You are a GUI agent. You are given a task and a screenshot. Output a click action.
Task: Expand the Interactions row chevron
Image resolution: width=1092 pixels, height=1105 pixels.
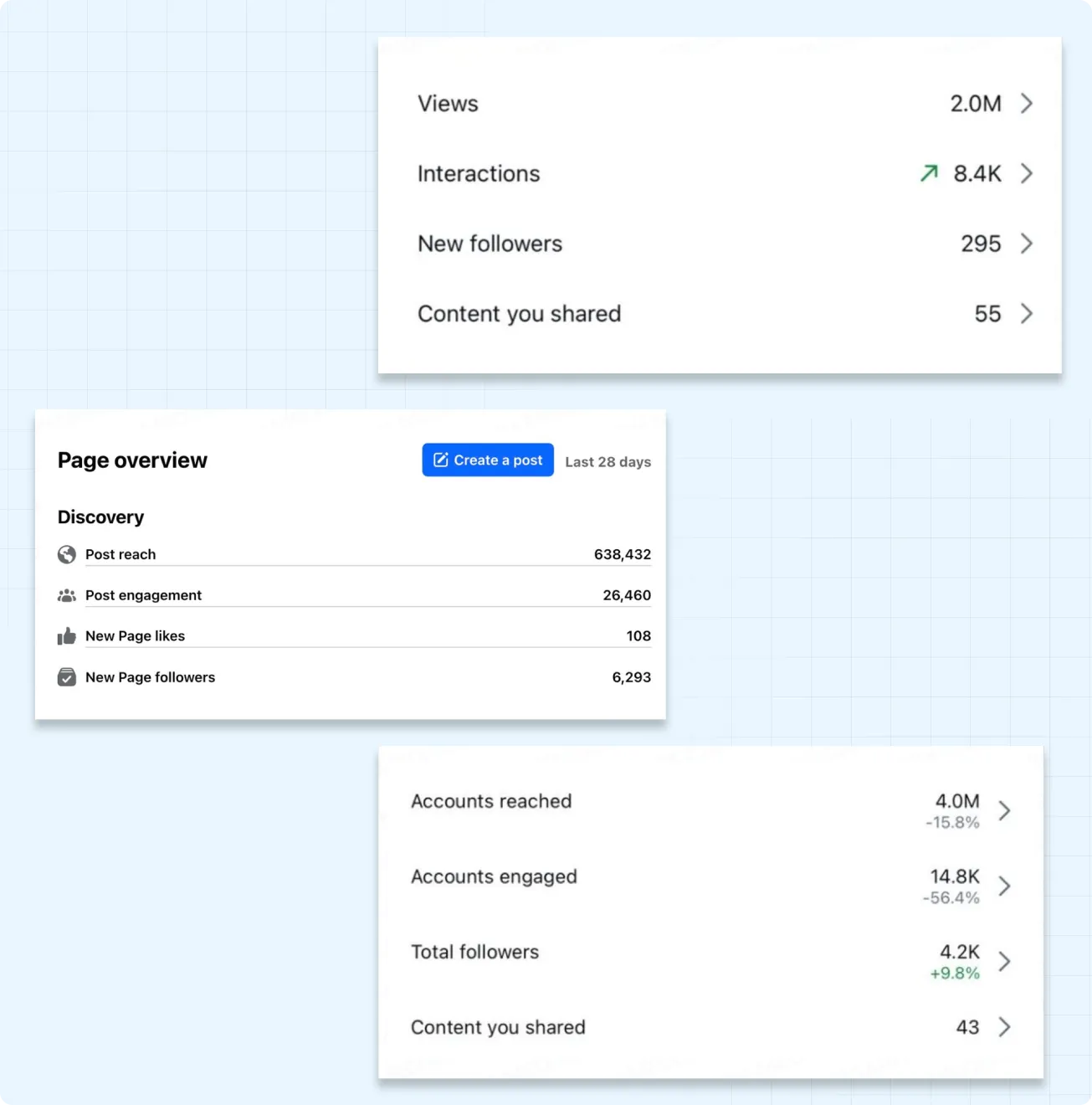(x=1027, y=173)
